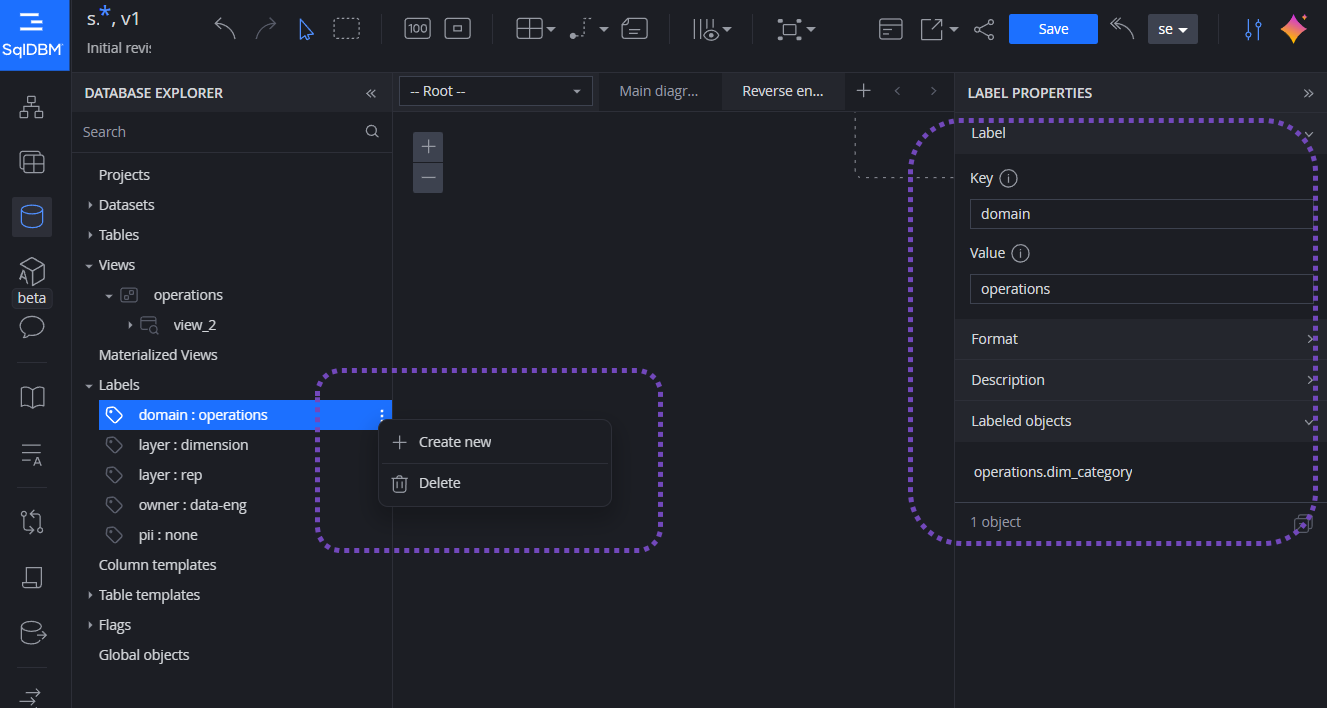Open the table grid sidebar icon
Viewport: 1327px width, 708px height.
click(x=32, y=162)
